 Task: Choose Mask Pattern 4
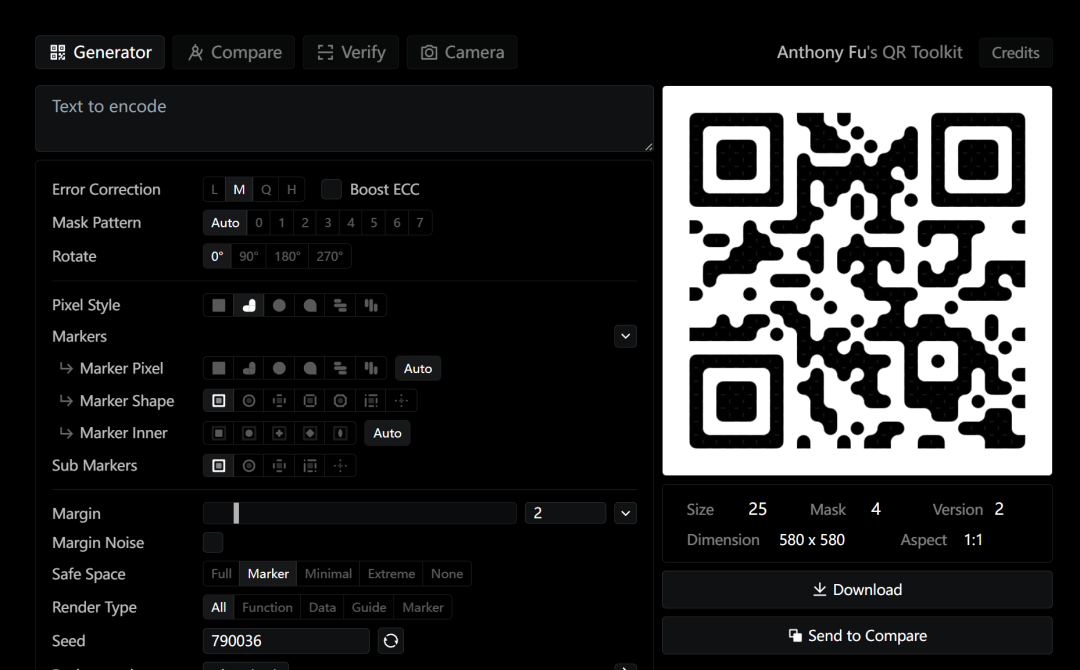pos(351,222)
